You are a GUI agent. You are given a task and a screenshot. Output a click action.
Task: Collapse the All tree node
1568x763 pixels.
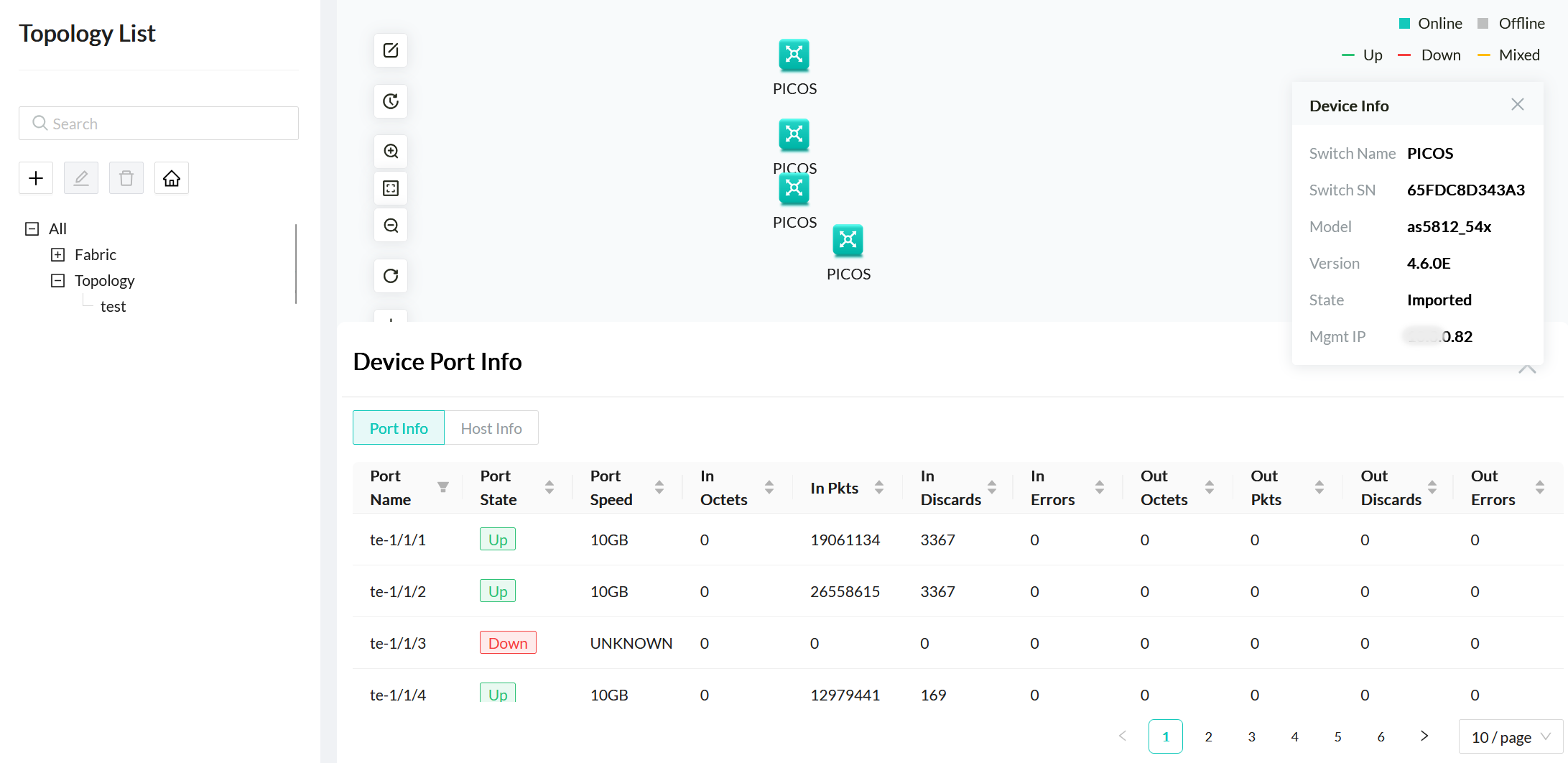pyautogui.click(x=32, y=229)
